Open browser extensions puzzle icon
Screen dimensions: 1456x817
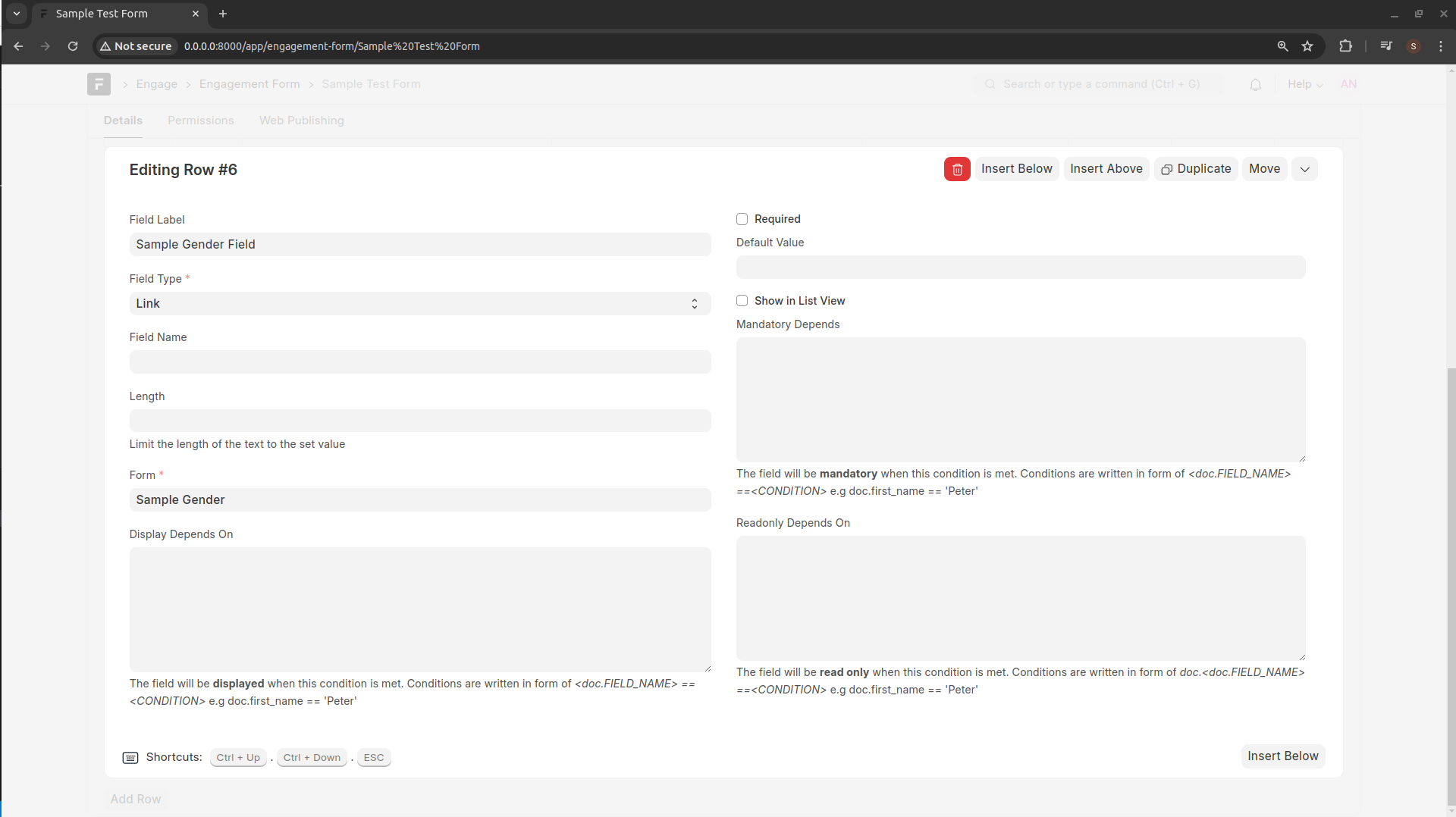coord(1346,46)
